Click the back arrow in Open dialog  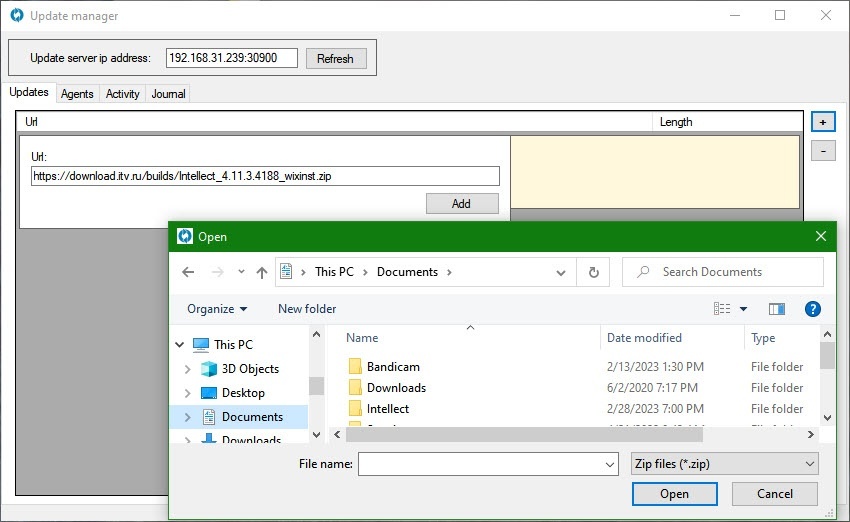[188, 272]
